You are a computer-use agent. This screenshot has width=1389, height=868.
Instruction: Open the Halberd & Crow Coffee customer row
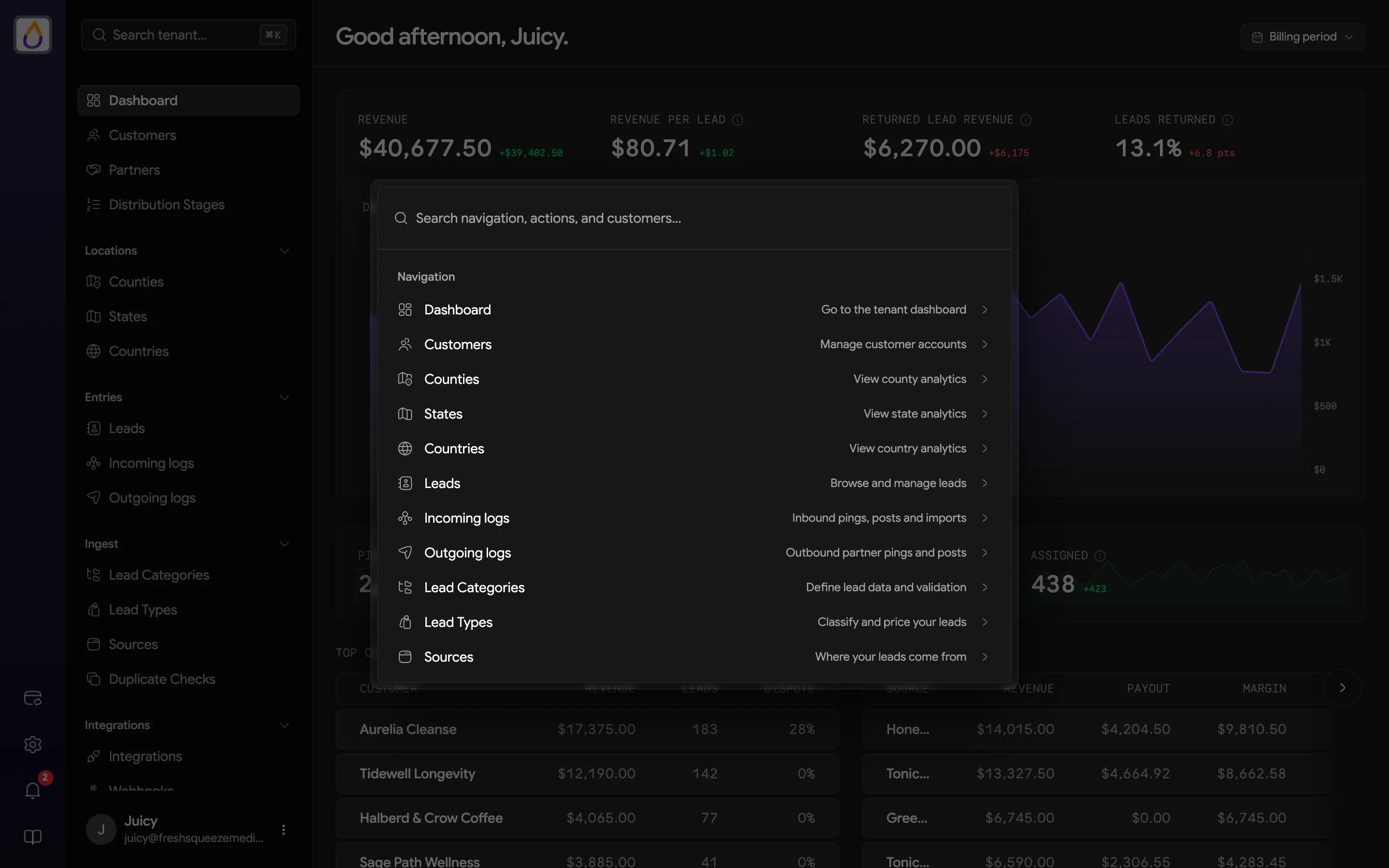[x=587, y=817]
